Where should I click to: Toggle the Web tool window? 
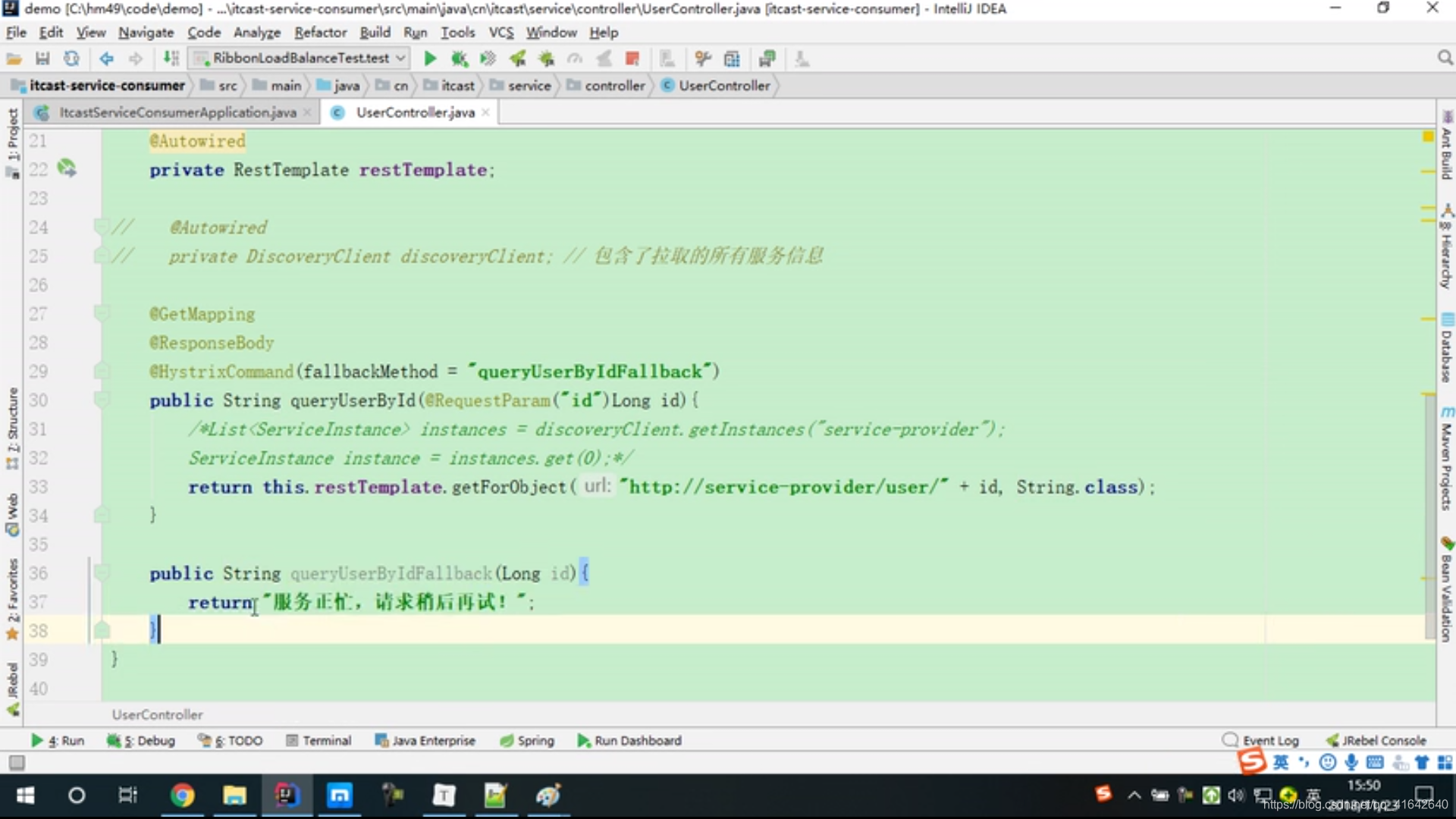[12, 514]
